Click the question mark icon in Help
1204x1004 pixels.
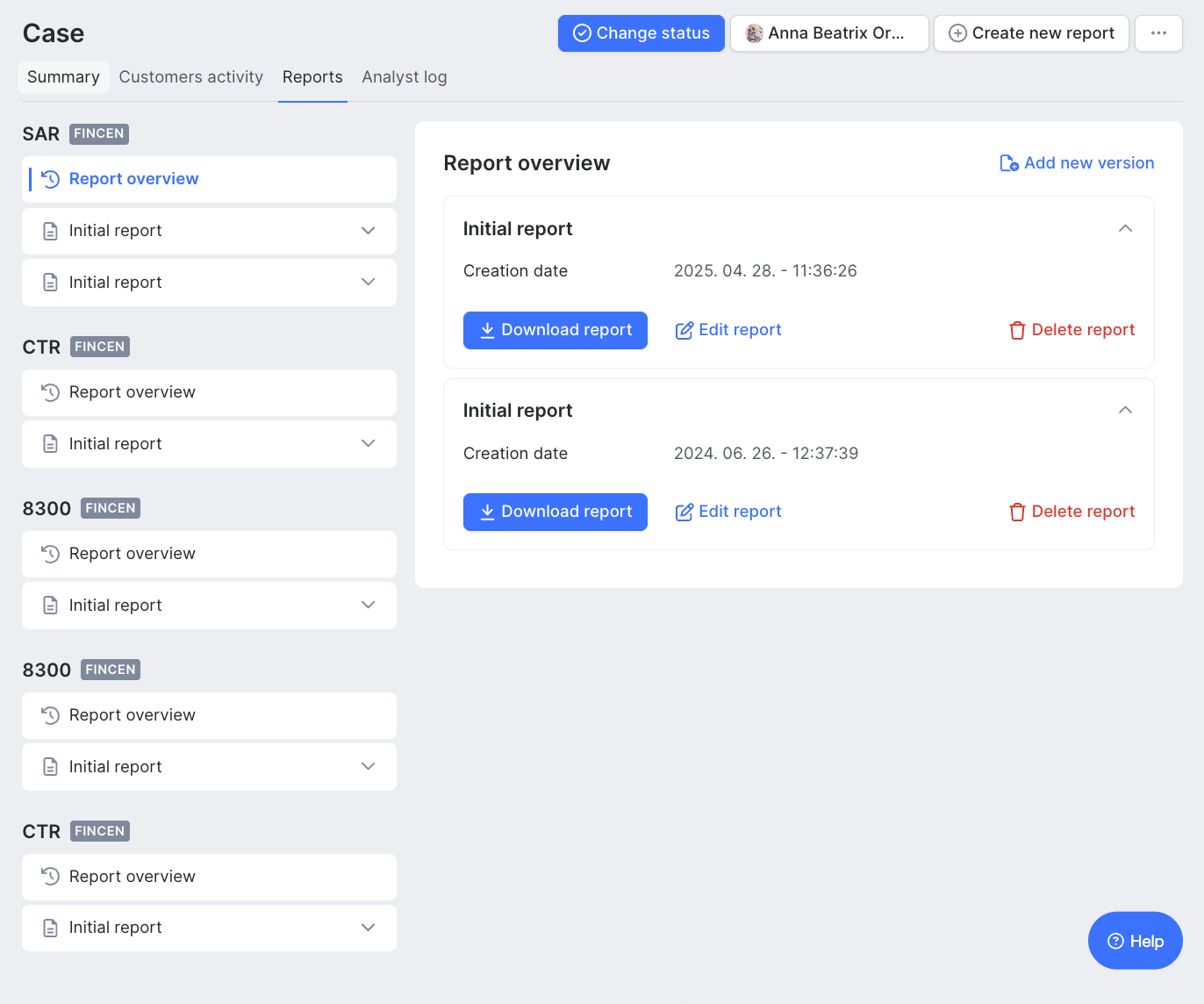1115,941
